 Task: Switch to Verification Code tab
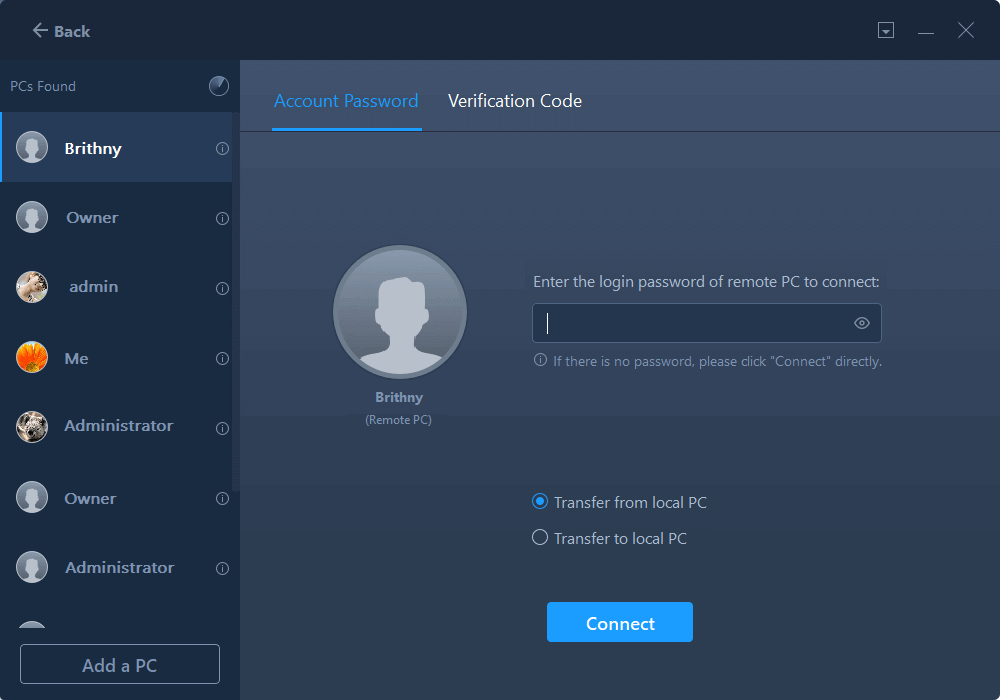514,101
